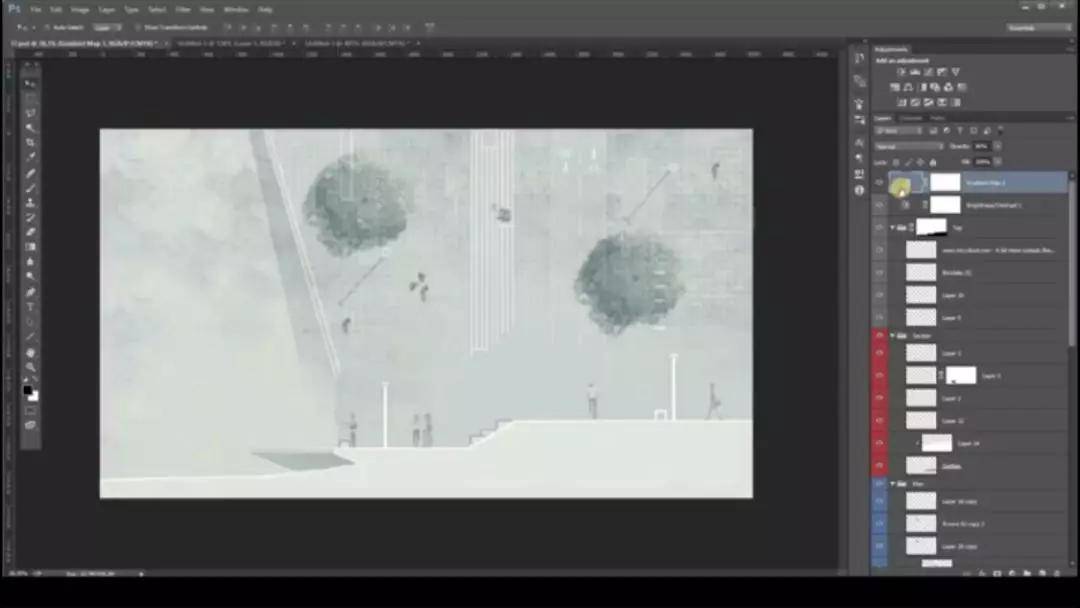Viewport: 1080px width, 608px height.
Task: Switch to the Paths tab
Action: (x=937, y=118)
